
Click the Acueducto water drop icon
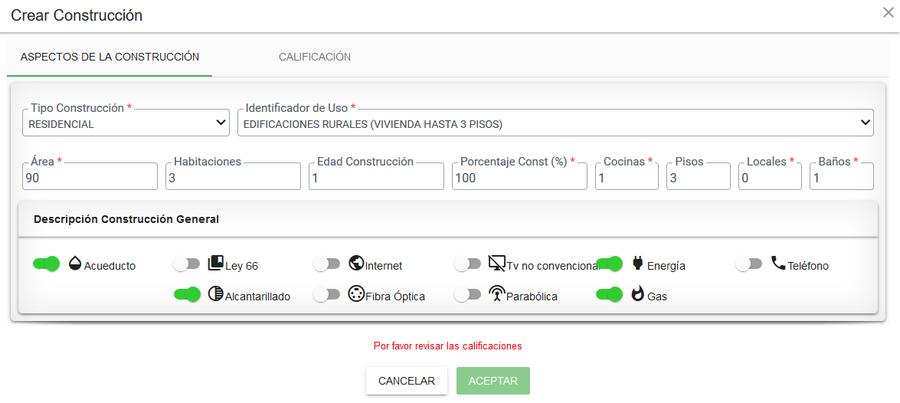[x=75, y=264]
